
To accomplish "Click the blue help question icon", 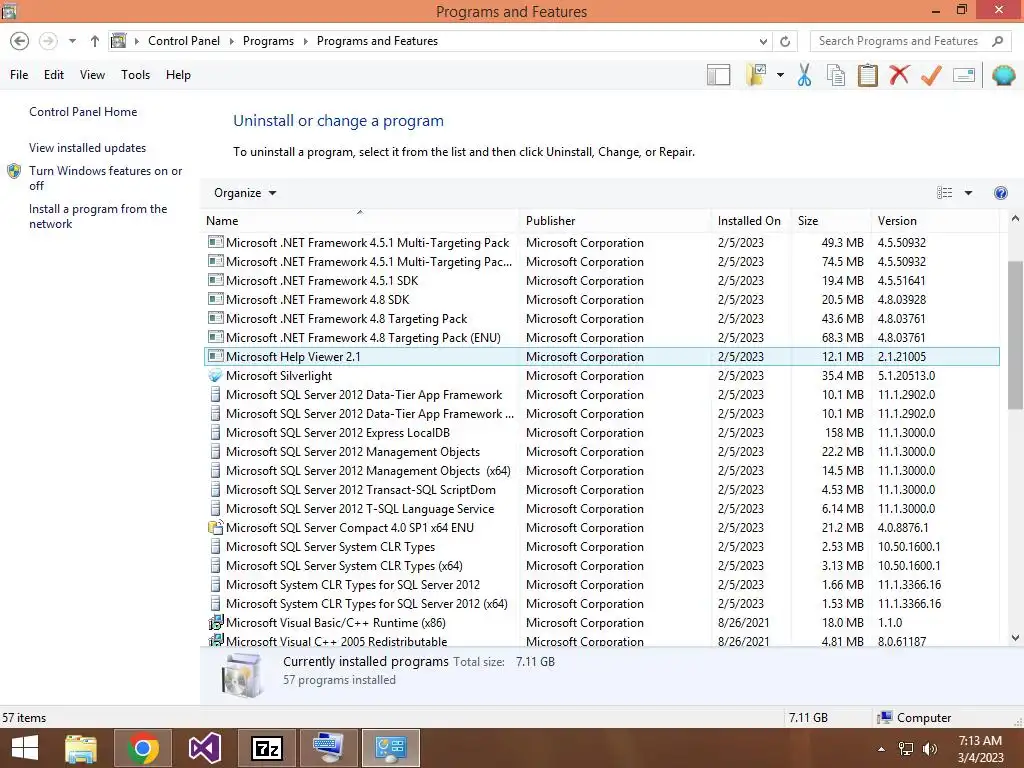I will click(x=1000, y=193).
